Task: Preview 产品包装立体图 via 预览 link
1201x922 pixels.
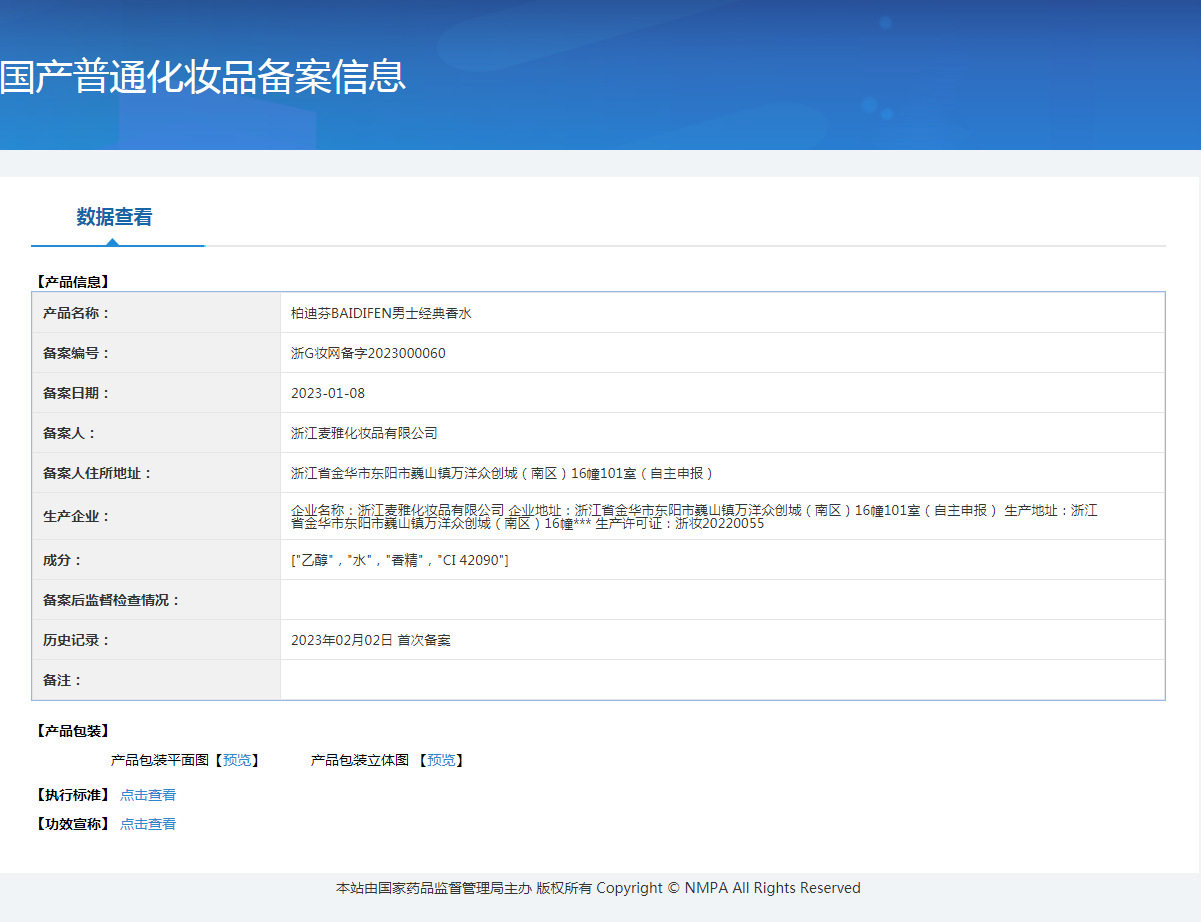Action: point(441,760)
